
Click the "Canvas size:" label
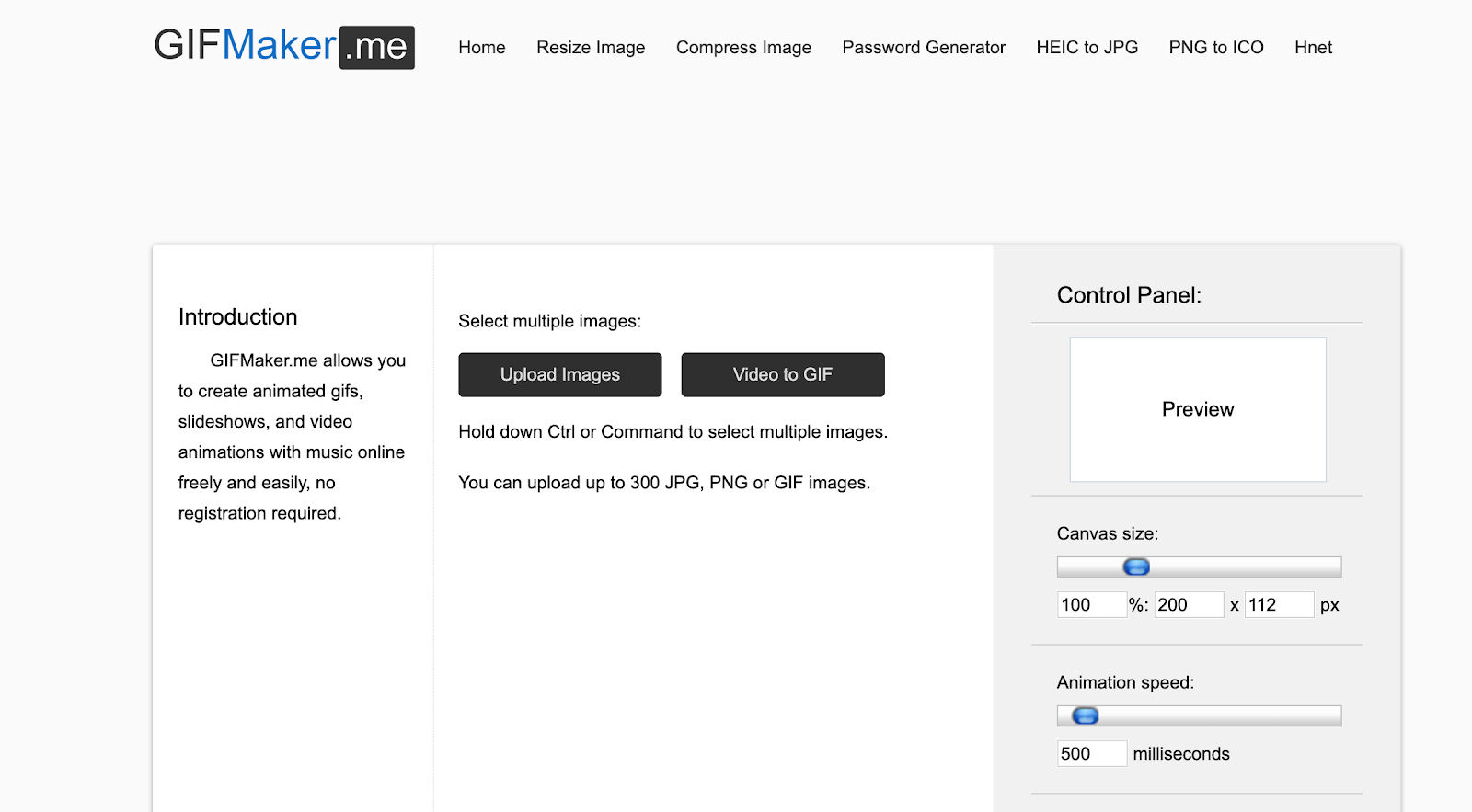tap(1107, 534)
